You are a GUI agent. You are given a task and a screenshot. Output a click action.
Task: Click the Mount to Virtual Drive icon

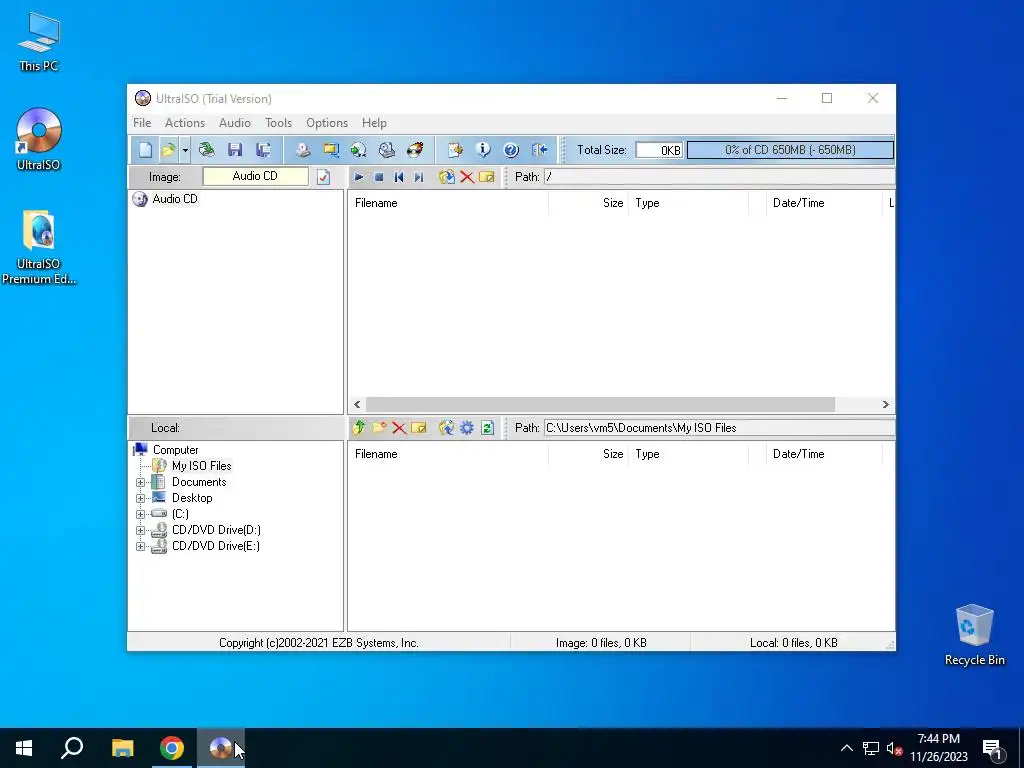pyautogui.click(x=387, y=150)
